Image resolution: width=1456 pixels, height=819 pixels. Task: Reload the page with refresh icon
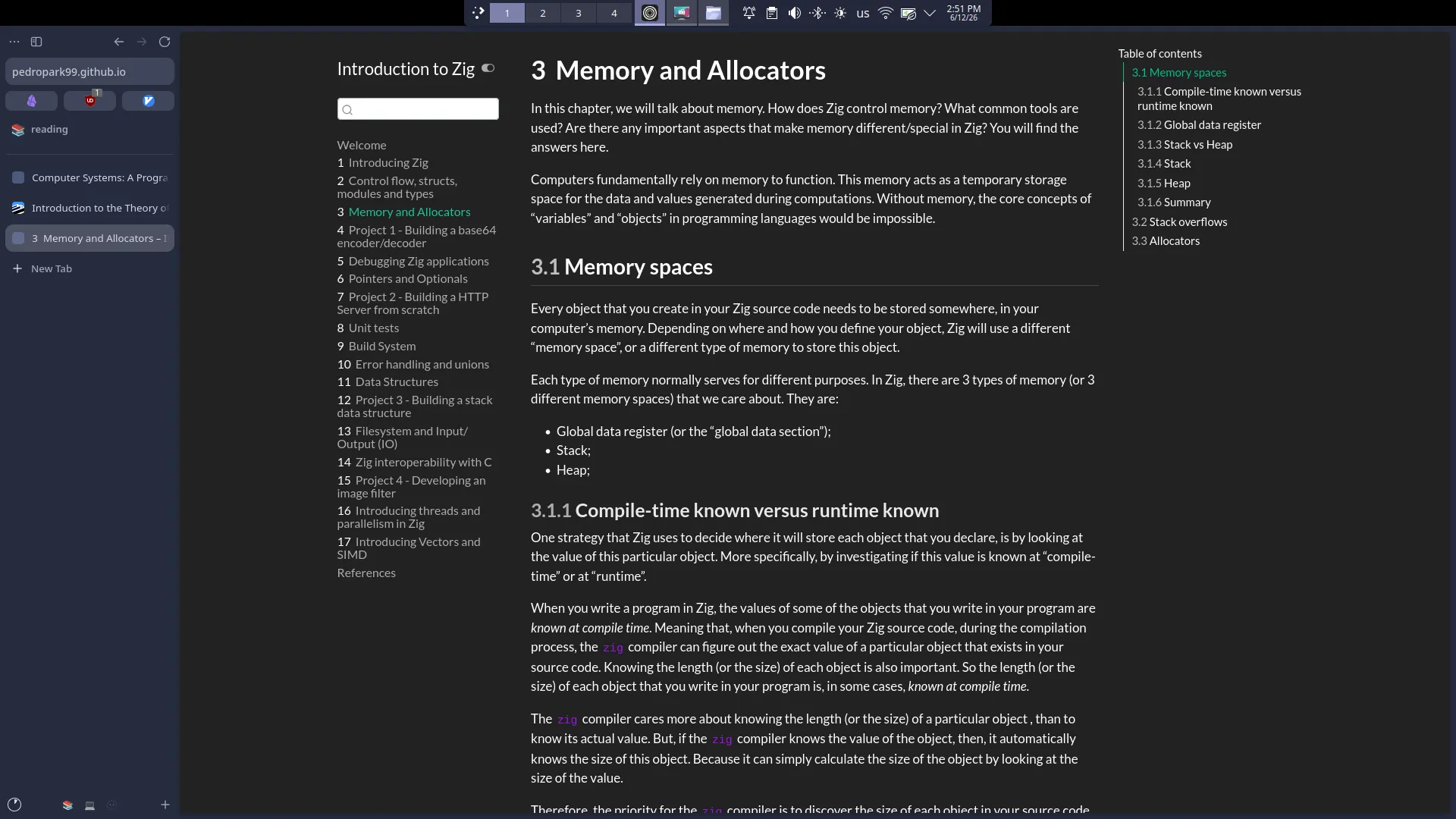[x=165, y=42]
